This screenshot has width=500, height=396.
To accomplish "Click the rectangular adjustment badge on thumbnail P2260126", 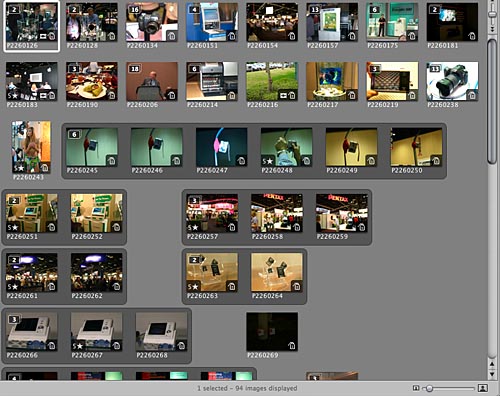I will click(43, 36).
